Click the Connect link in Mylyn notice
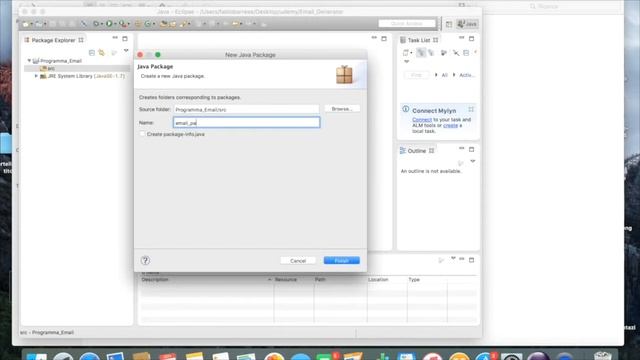This screenshot has width=640, height=360. (x=422, y=120)
